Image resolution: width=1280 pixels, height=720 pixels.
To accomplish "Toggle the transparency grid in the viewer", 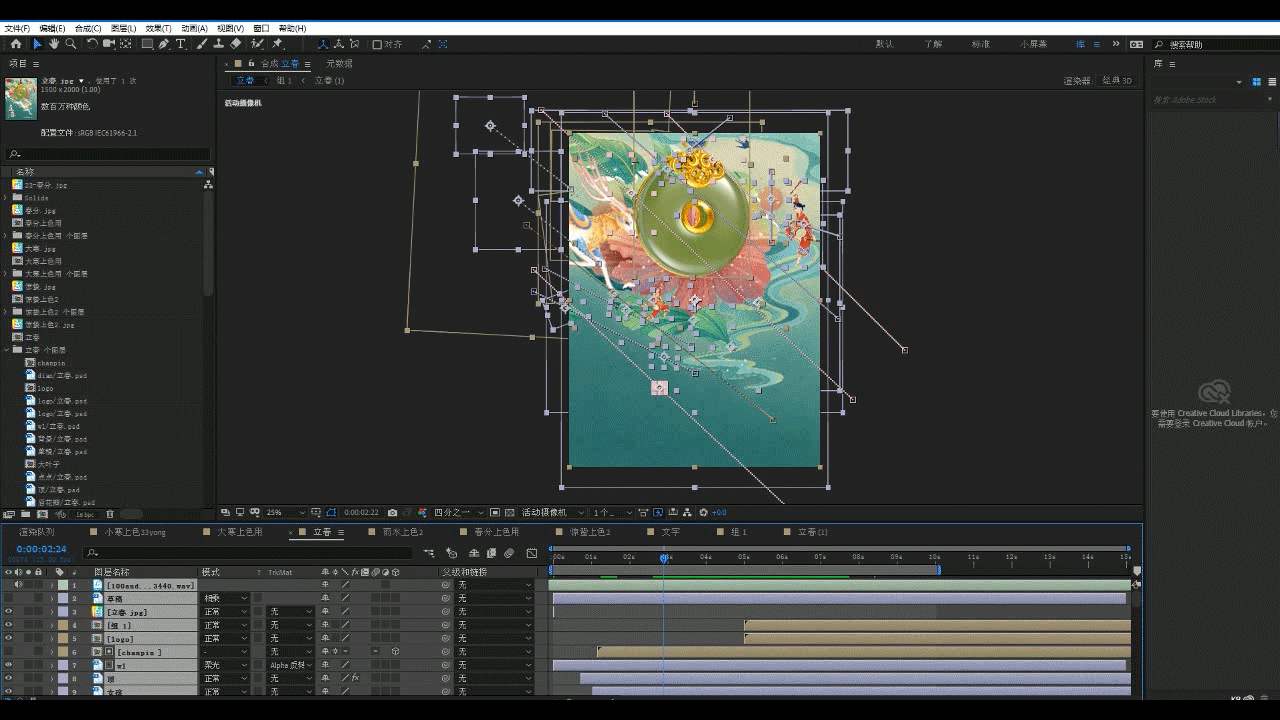I will 509,512.
